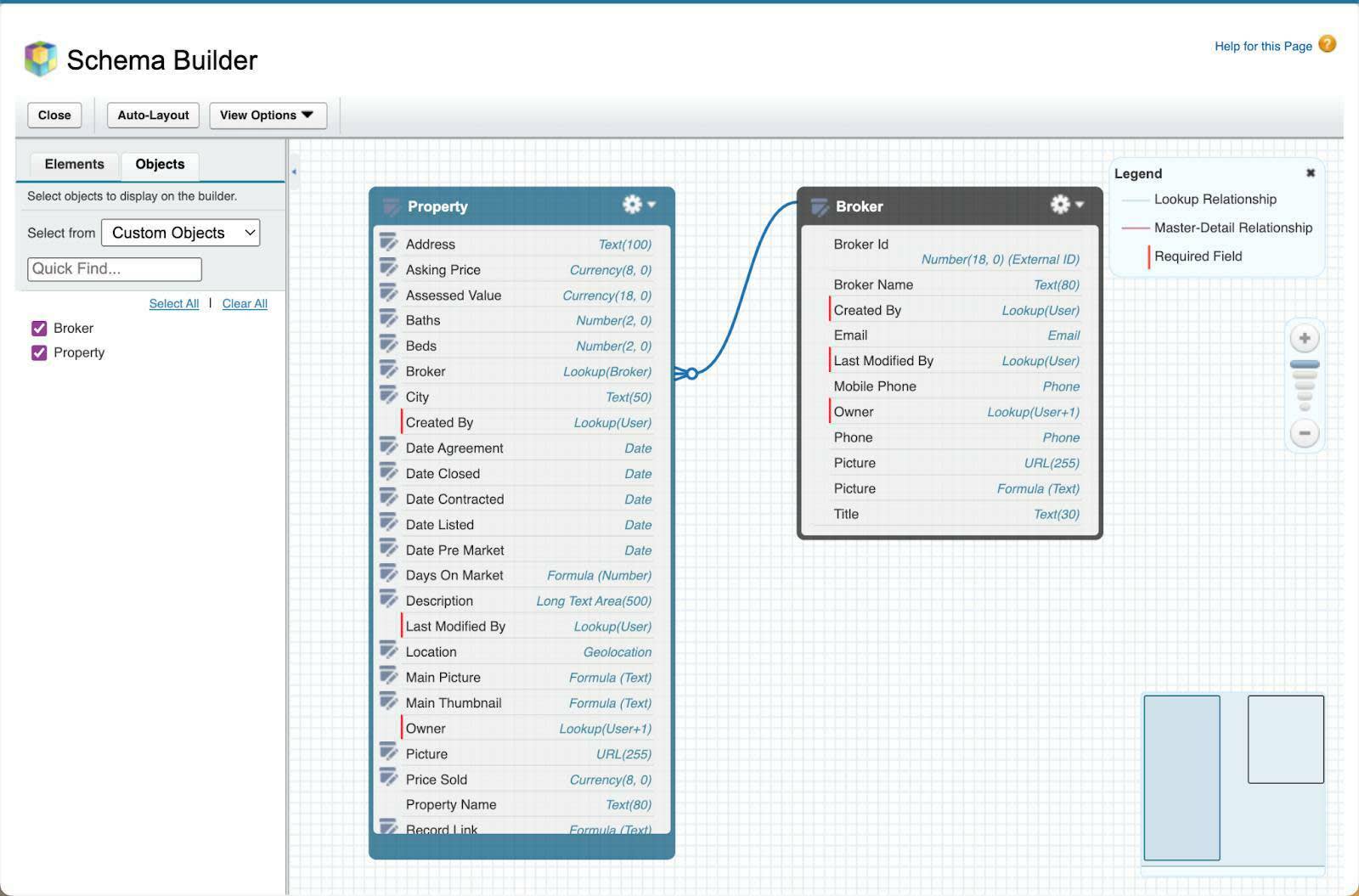The height and width of the screenshot is (896, 1359).
Task: Select the Title field in Broker
Action: point(956,514)
